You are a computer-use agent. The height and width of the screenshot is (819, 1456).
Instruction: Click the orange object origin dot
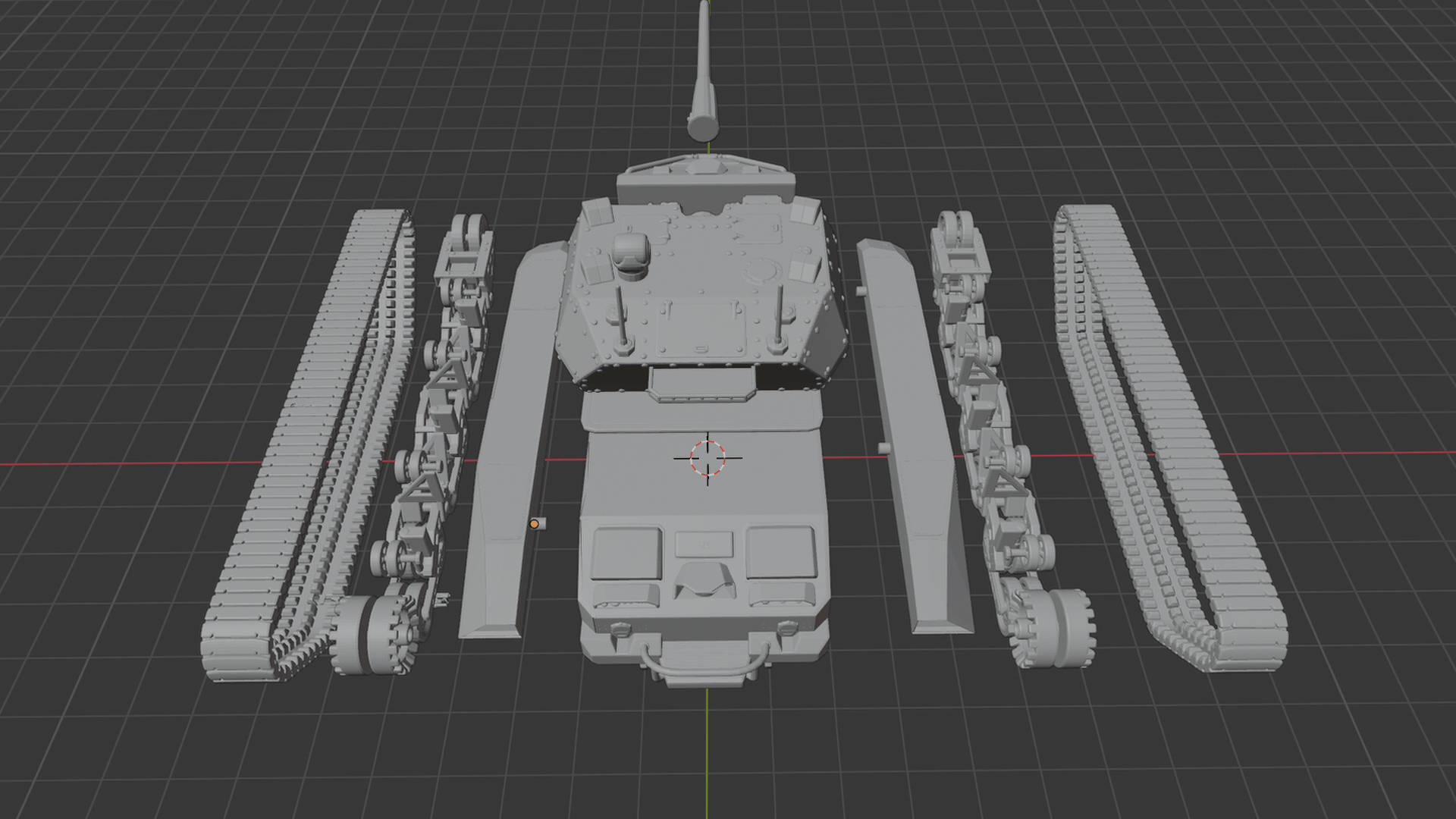tap(534, 524)
